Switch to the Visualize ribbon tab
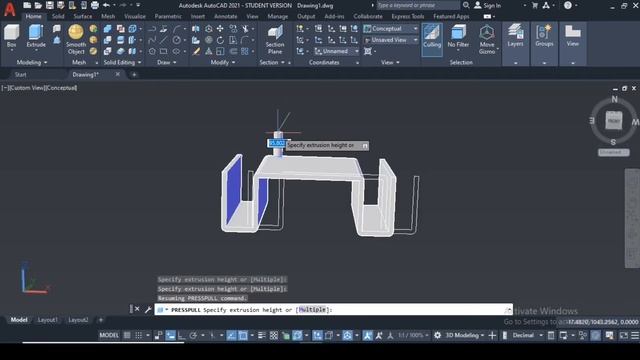The width and height of the screenshot is (640, 360). pyautogui.click(x=135, y=16)
